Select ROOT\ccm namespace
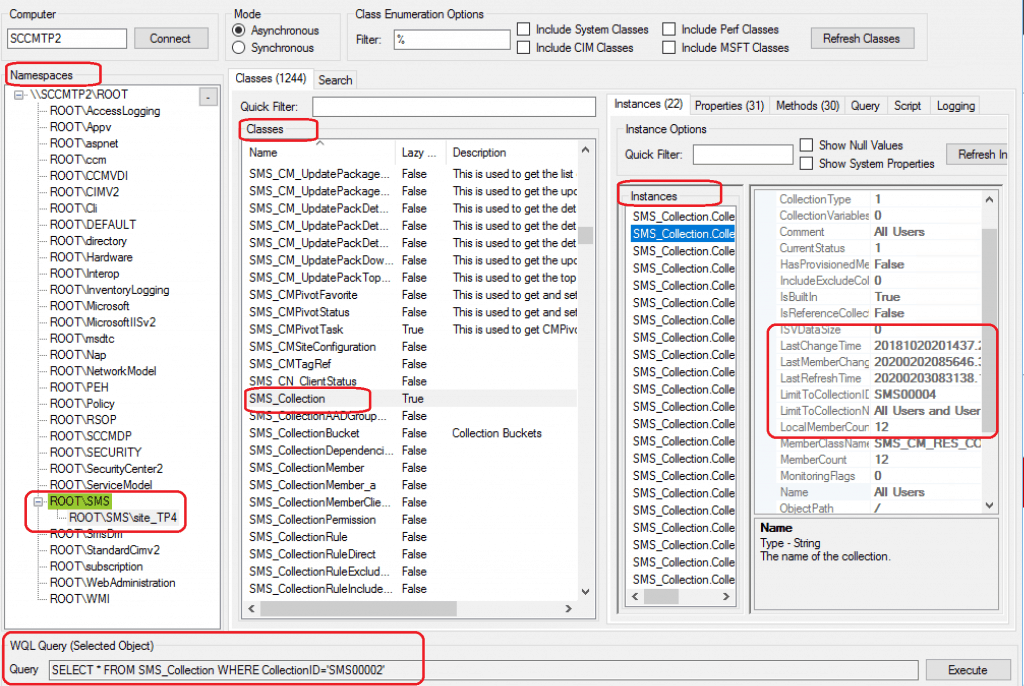This screenshot has width=1024, height=686. (78, 159)
